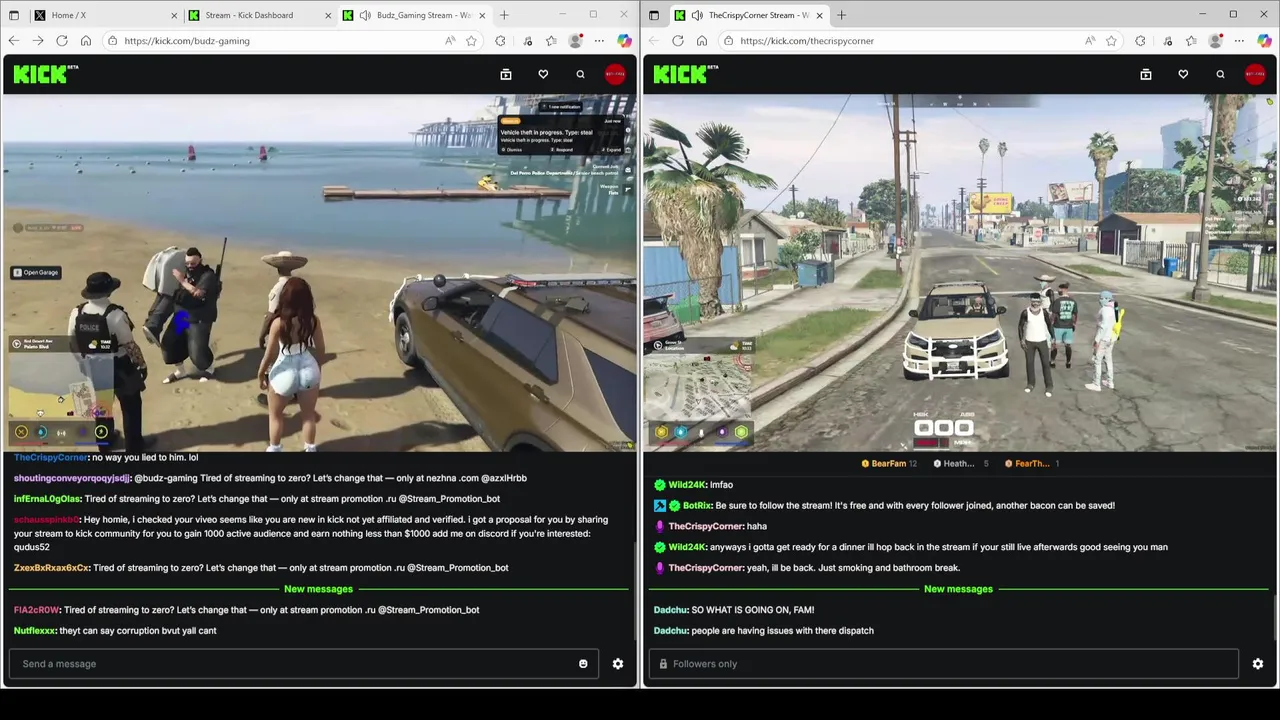Open Copilot in the left browser window

(624, 41)
